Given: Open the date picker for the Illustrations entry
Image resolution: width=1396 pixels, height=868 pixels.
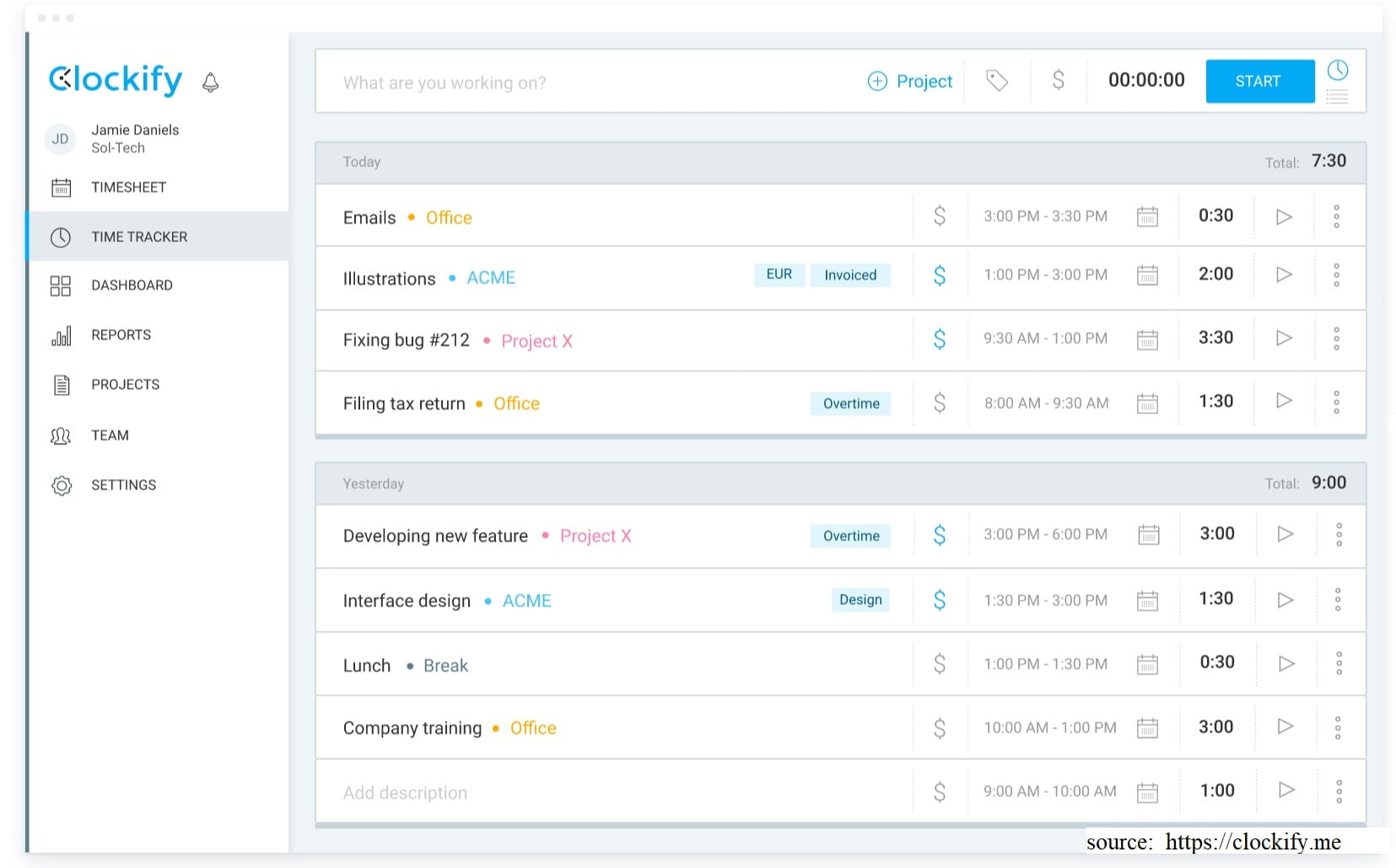Looking at the screenshot, I should [x=1147, y=275].
